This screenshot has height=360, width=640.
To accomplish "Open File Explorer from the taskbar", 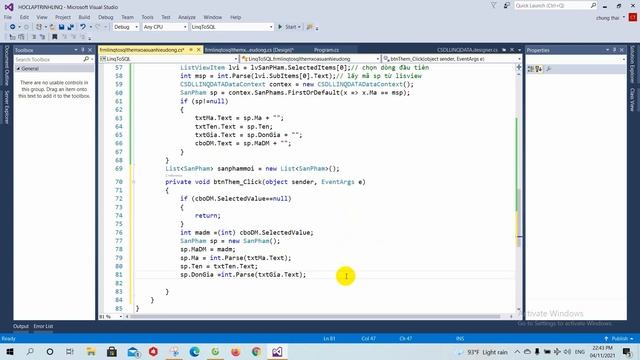I will click(91, 352).
